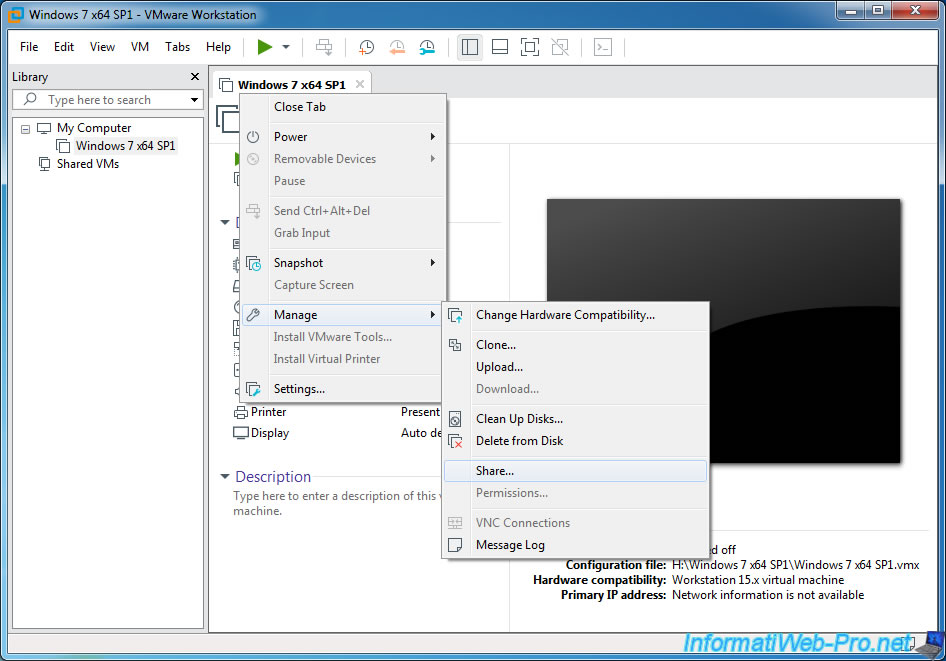Click the Manage submenu arrow

pyautogui.click(x=433, y=315)
